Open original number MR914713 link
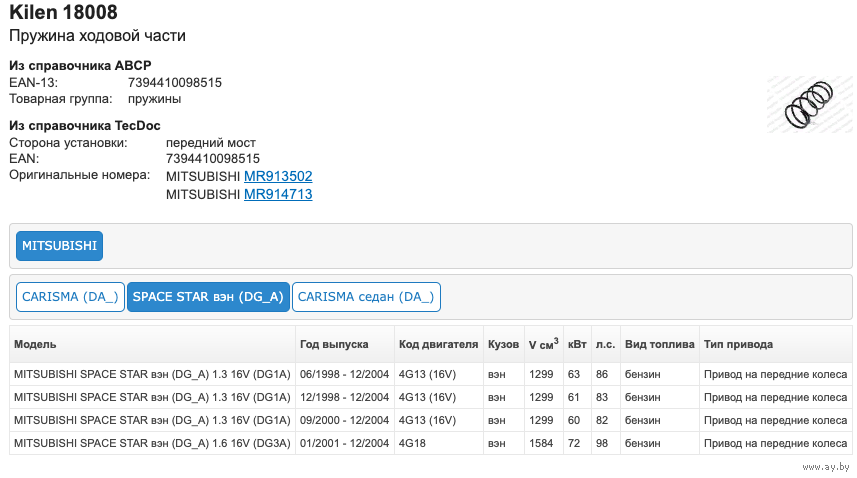Image resolution: width=857 pixels, height=478 pixels. 278,194
